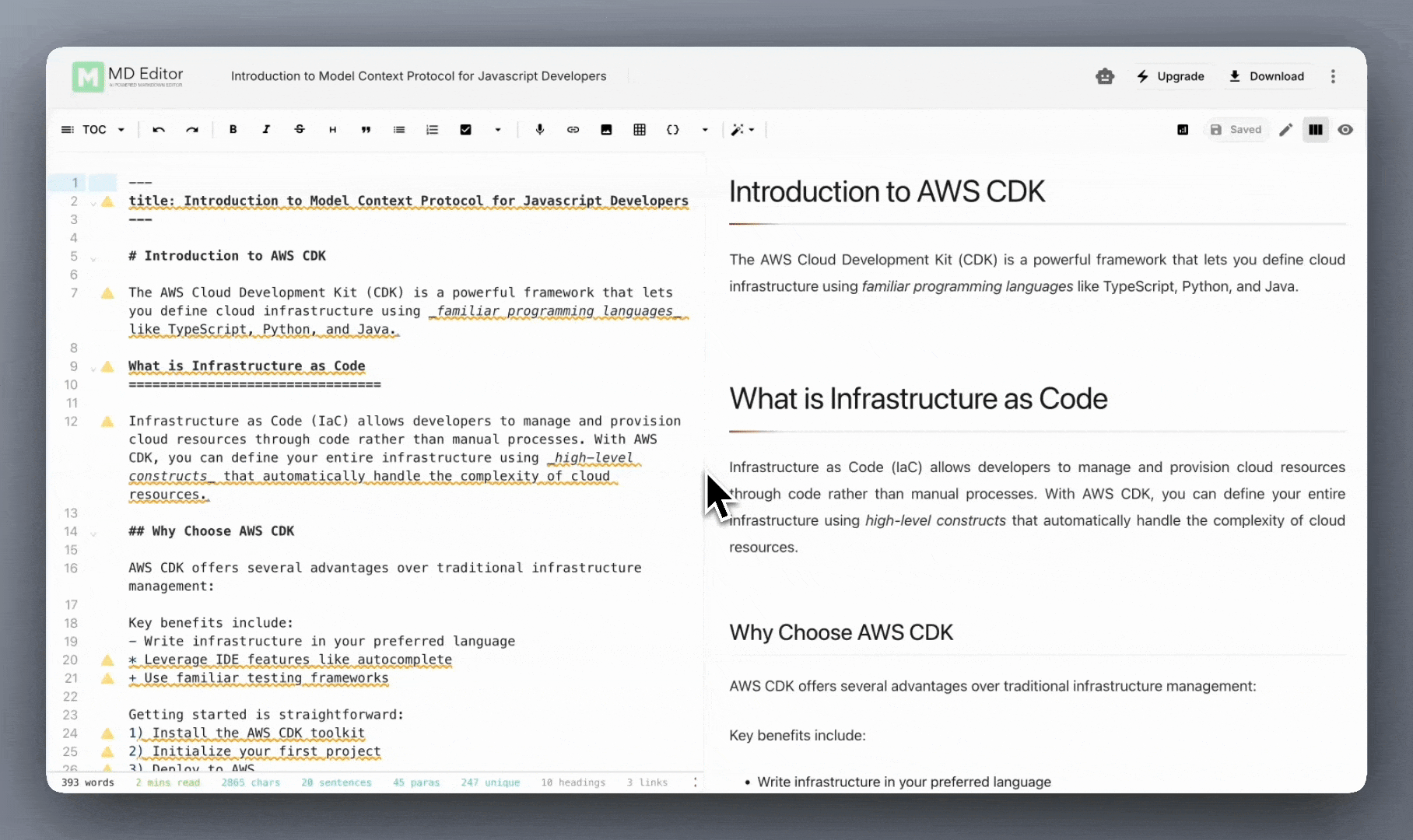This screenshot has height=840, width=1413.
Task: Start voice dictation with the microphone icon
Action: click(540, 129)
